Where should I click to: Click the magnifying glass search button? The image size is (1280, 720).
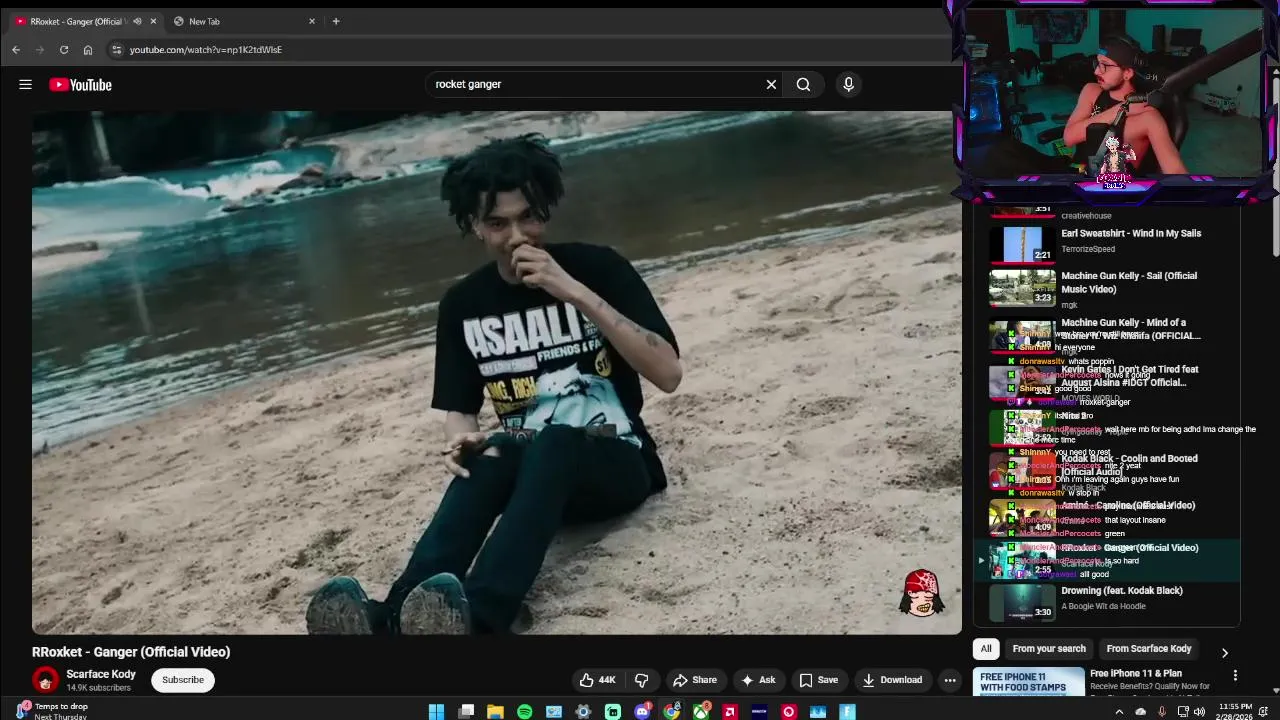(803, 84)
